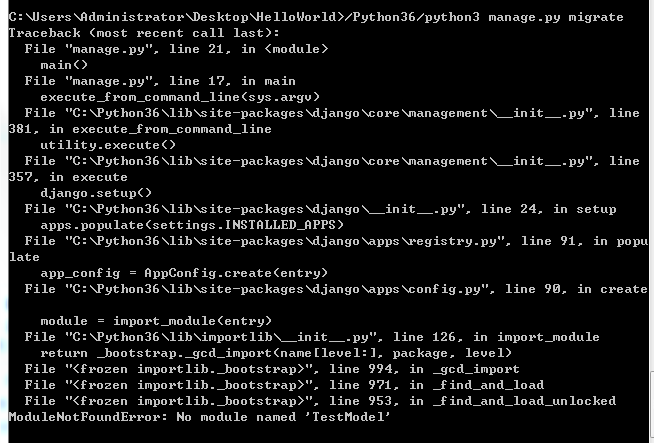
Task: Click the 'Traceback (most recent call last)' line
Action: [144, 33]
